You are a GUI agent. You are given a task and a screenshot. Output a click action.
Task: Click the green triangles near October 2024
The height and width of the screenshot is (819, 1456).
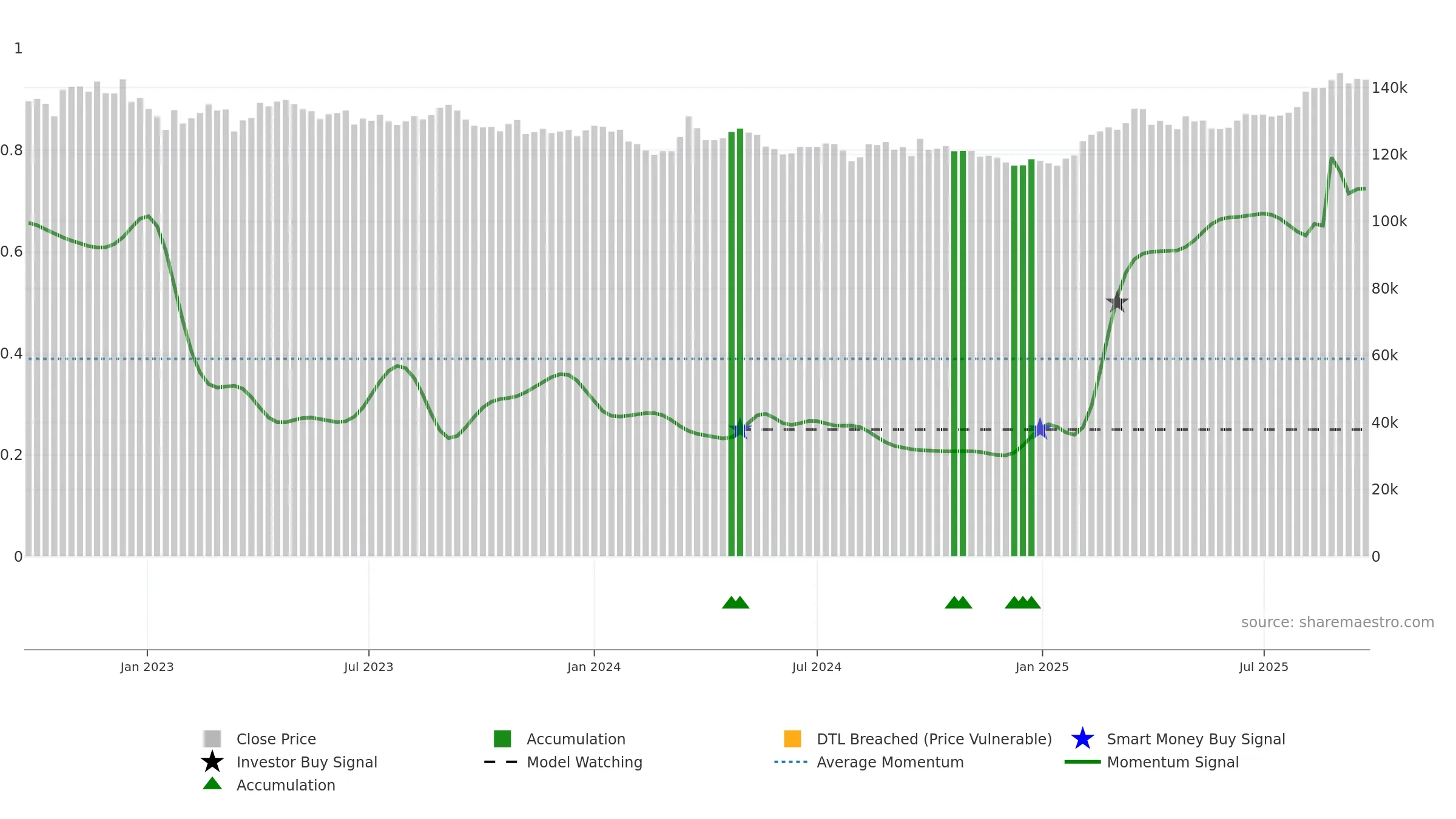tap(959, 602)
